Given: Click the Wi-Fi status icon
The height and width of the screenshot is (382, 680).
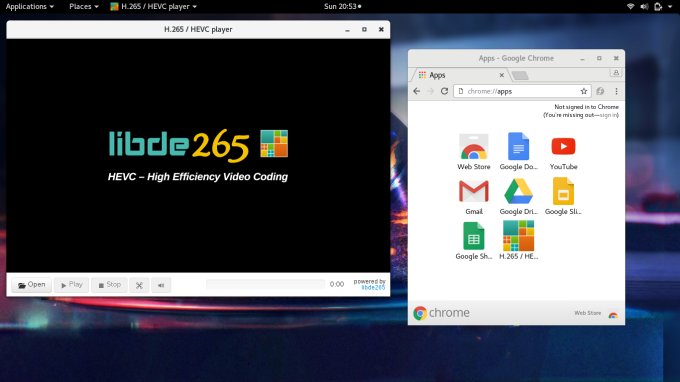Looking at the screenshot, I should point(631,7).
